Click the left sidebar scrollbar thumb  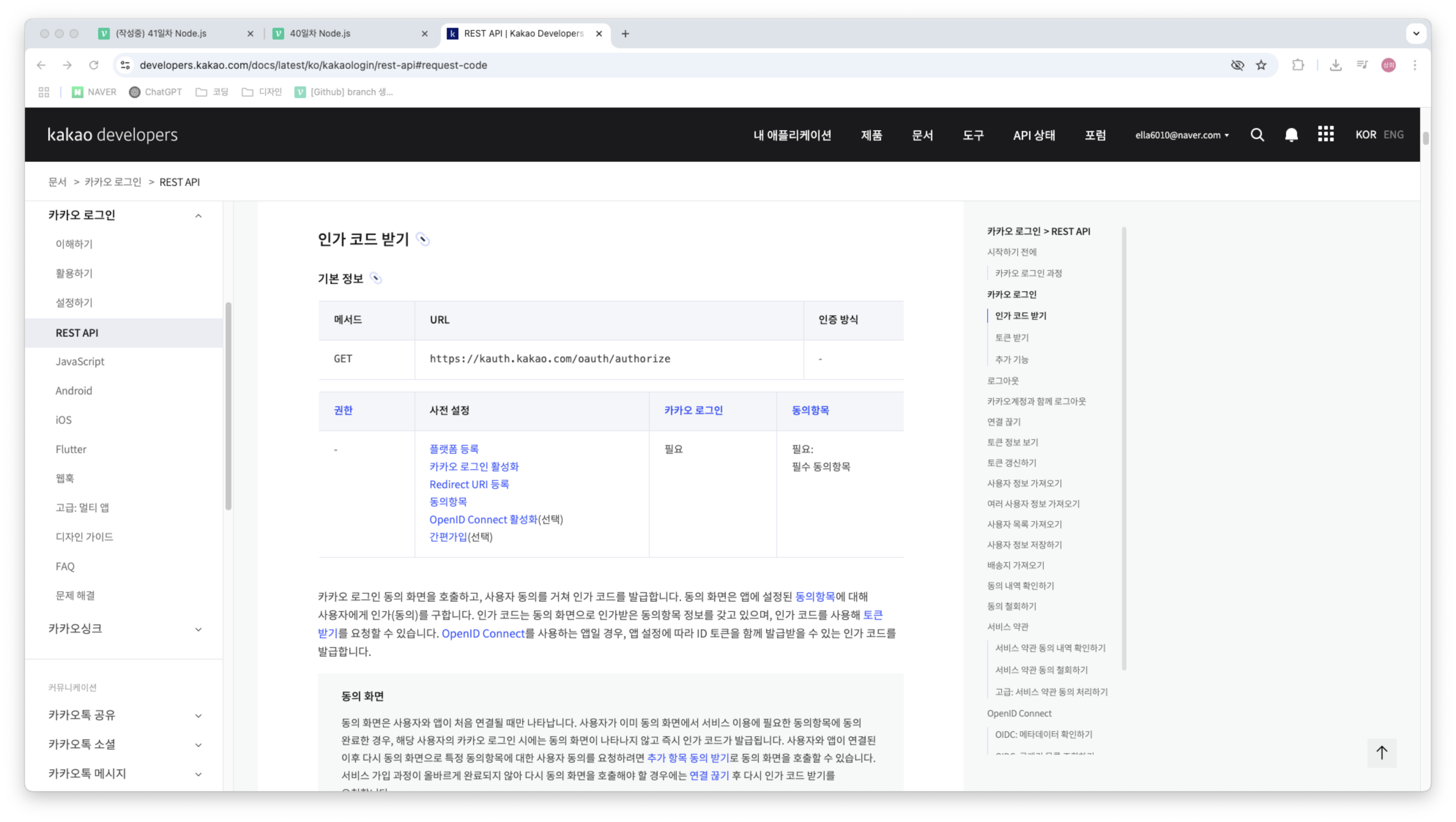pos(229,407)
